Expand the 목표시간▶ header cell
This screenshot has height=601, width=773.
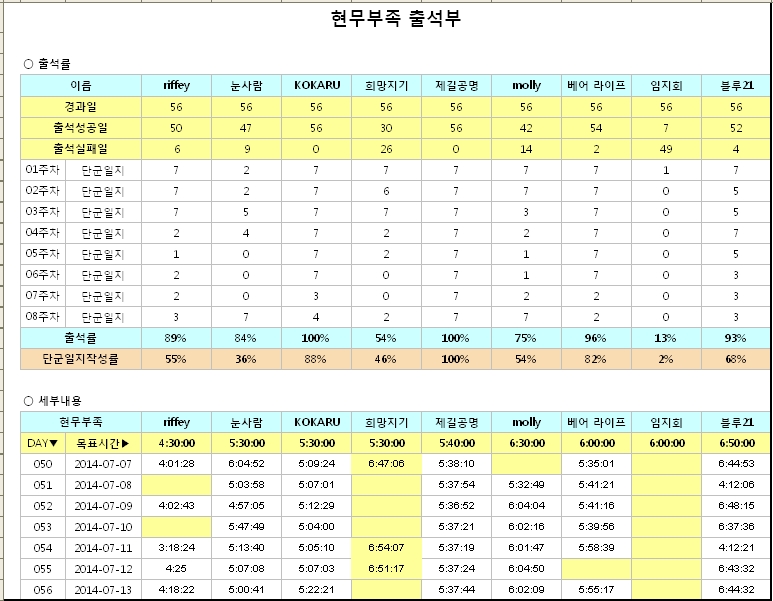point(103,443)
